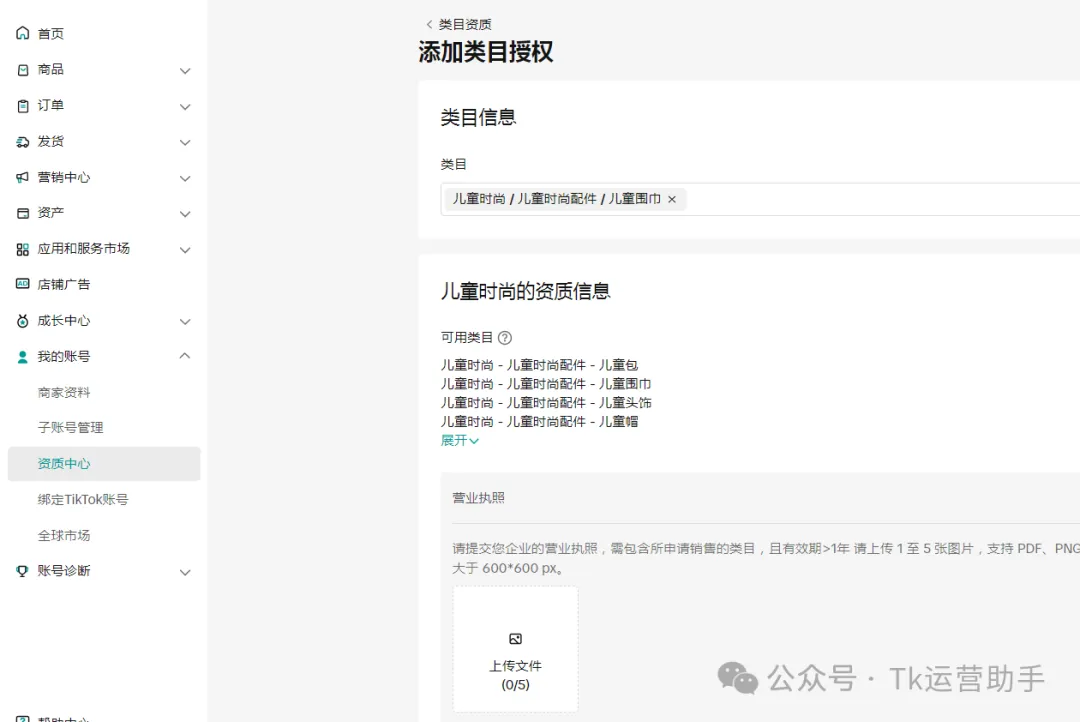This screenshot has width=1080, height=722.
Task: Click the 营销中心 megaphone icon
Action: tap(23, 178)
